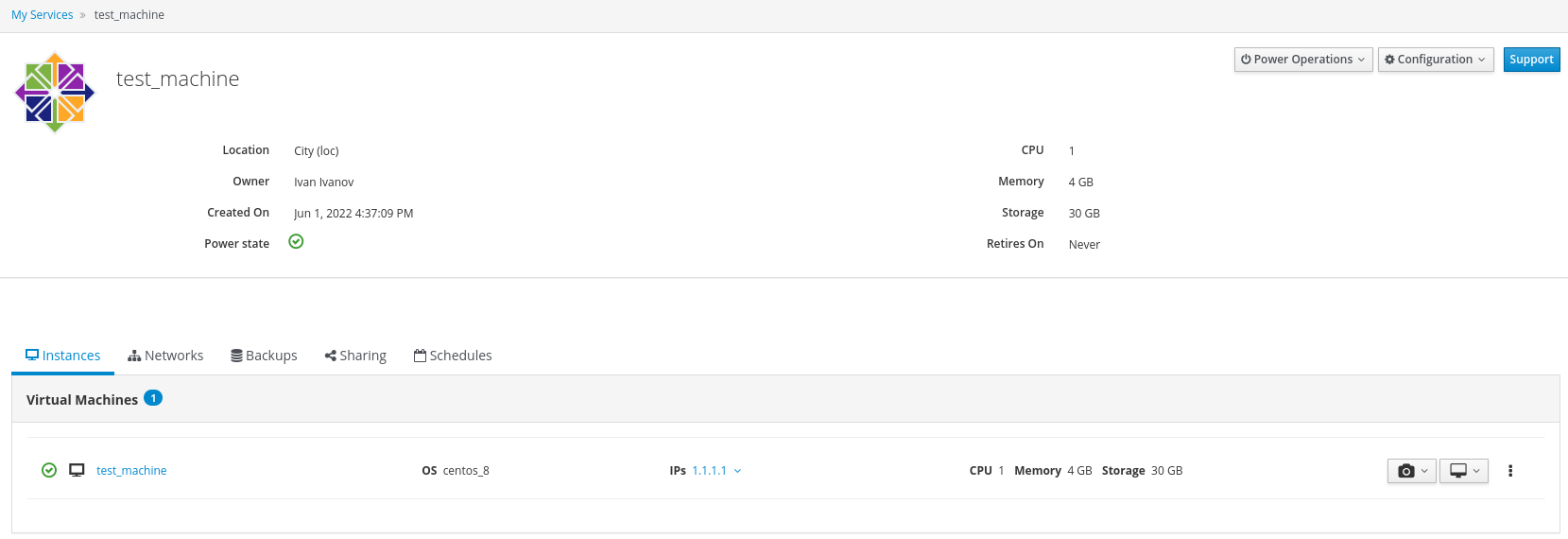This screenshot has height=539, width=1568.
Task: Click the green power state check icon
Action: coord(296,242)
